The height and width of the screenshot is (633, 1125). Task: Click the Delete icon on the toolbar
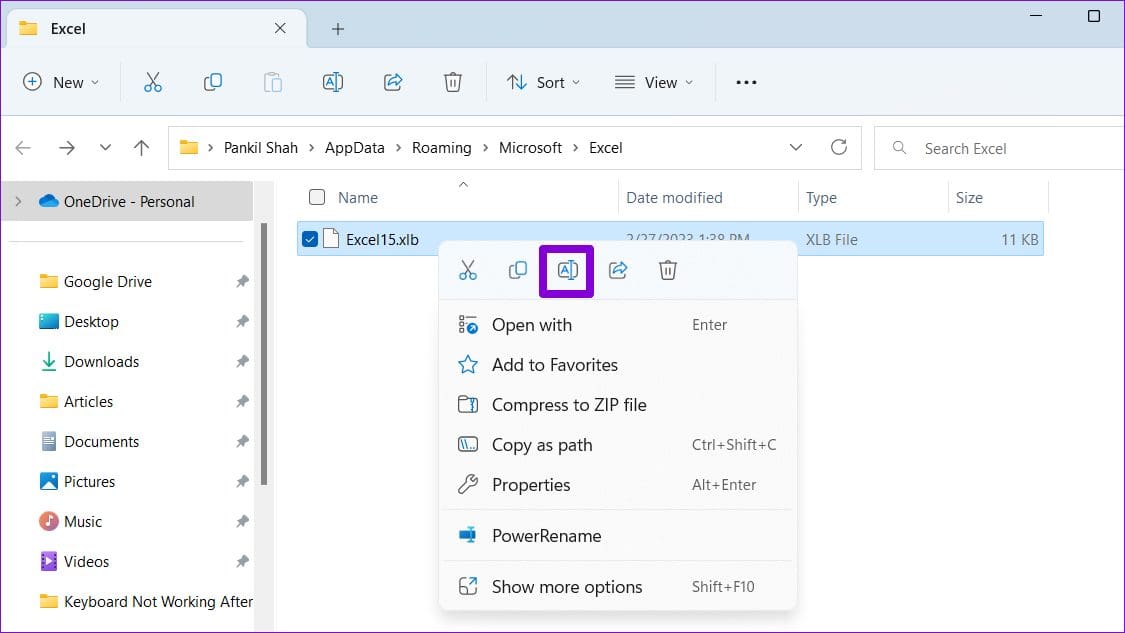(x=452, y=82)
